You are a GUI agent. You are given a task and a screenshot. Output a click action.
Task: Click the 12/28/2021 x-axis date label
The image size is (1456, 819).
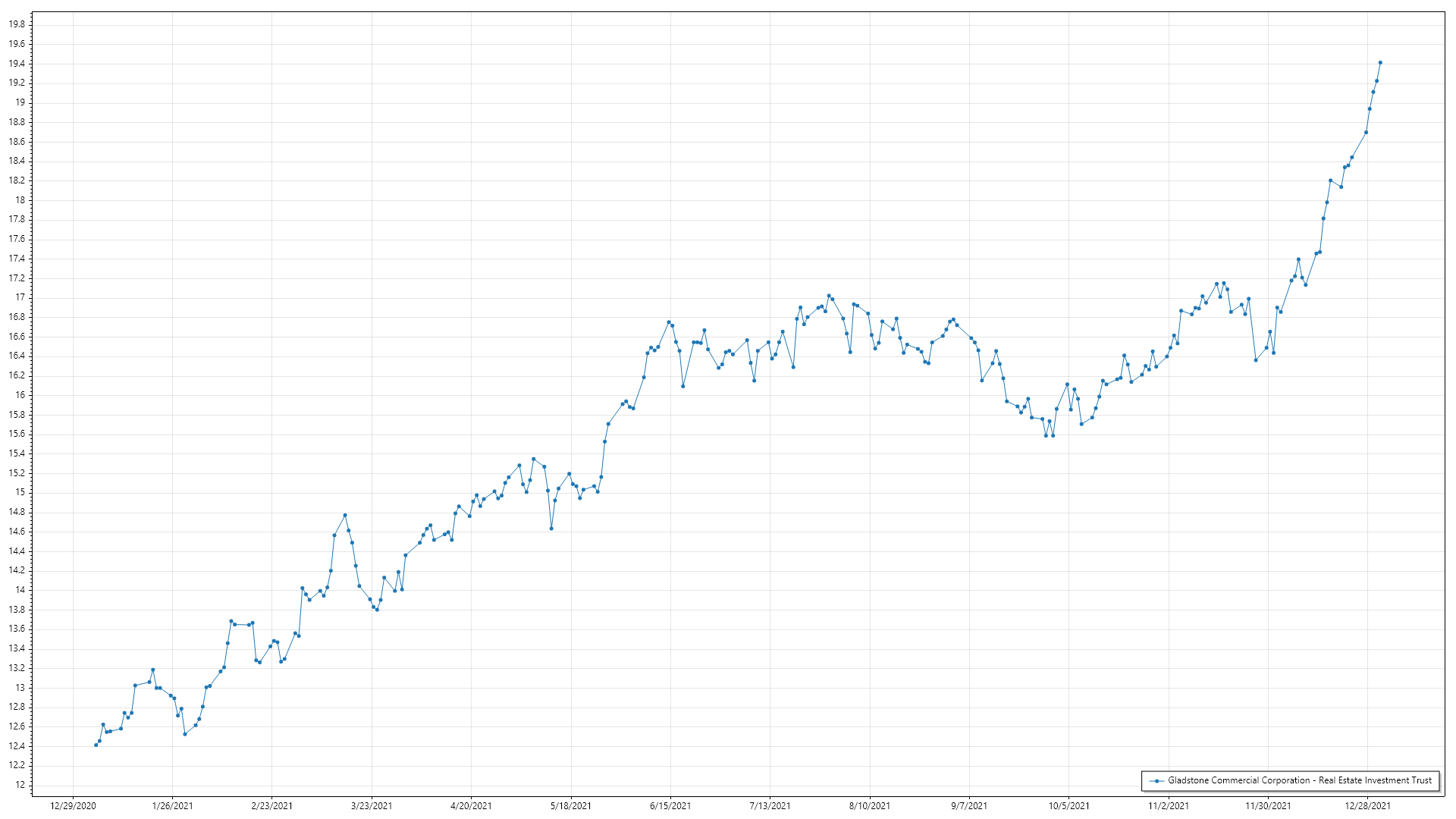pyautogui.click(x=1367, y=806)
